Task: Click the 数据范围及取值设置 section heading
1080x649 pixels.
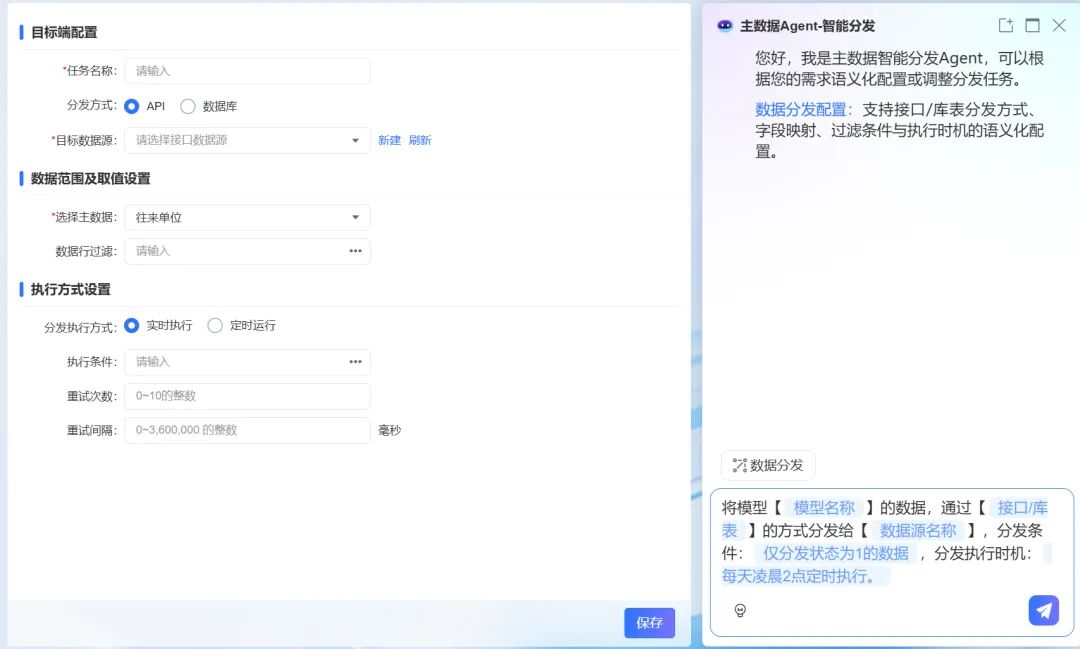Action: coord(90,178)
